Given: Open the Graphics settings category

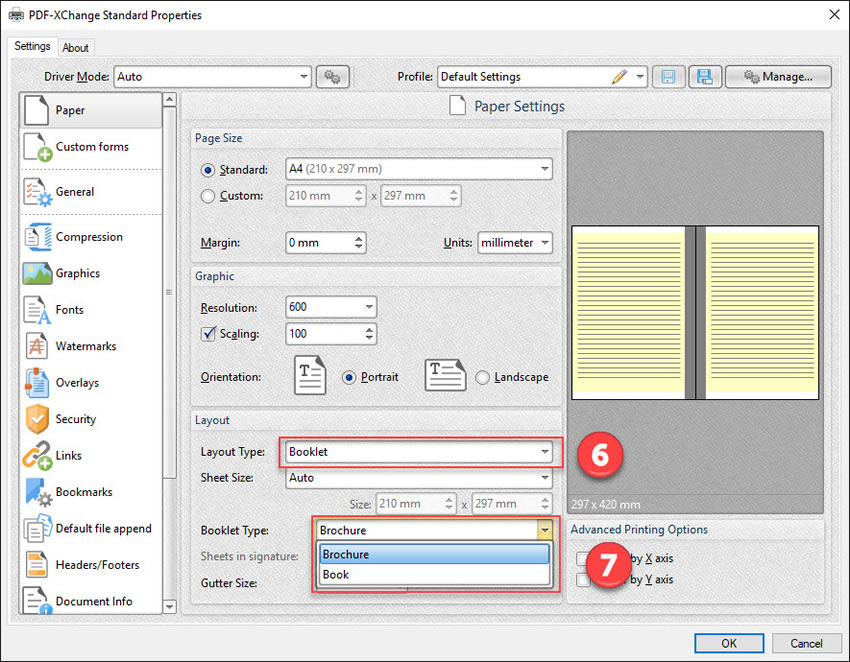Looking at the screenshot, I should tap(91, 273).
